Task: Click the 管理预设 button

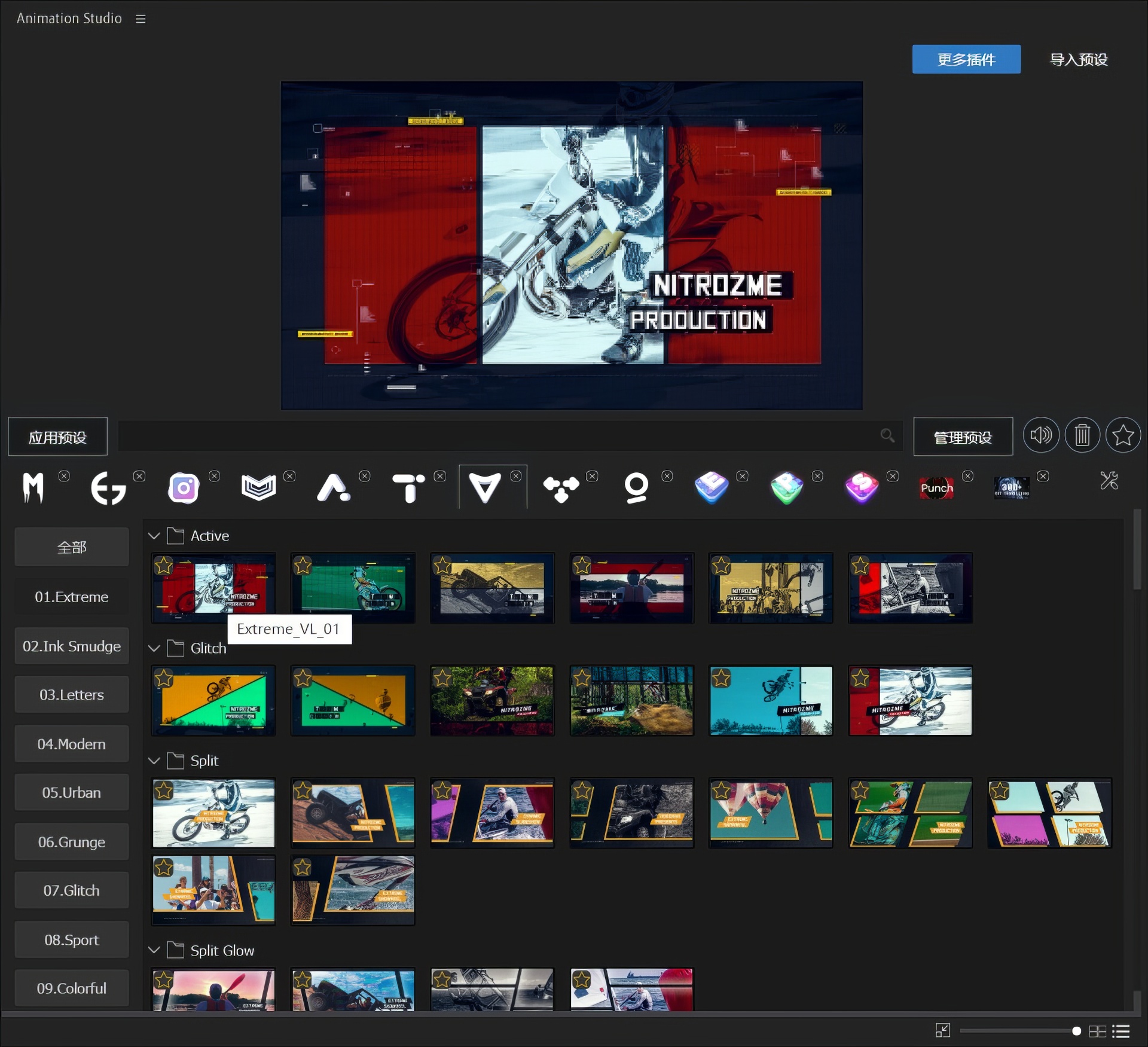Action: coord(963,437)
